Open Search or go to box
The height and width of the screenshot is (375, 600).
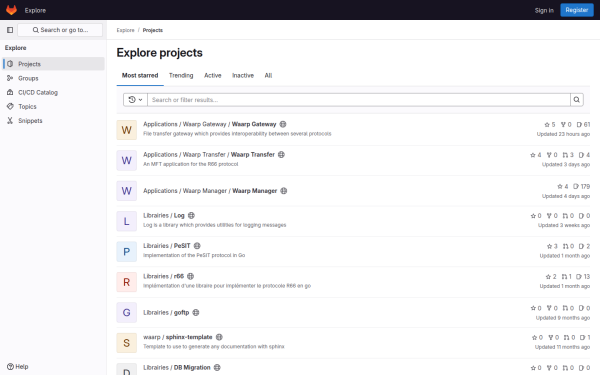tap(60, 30)
